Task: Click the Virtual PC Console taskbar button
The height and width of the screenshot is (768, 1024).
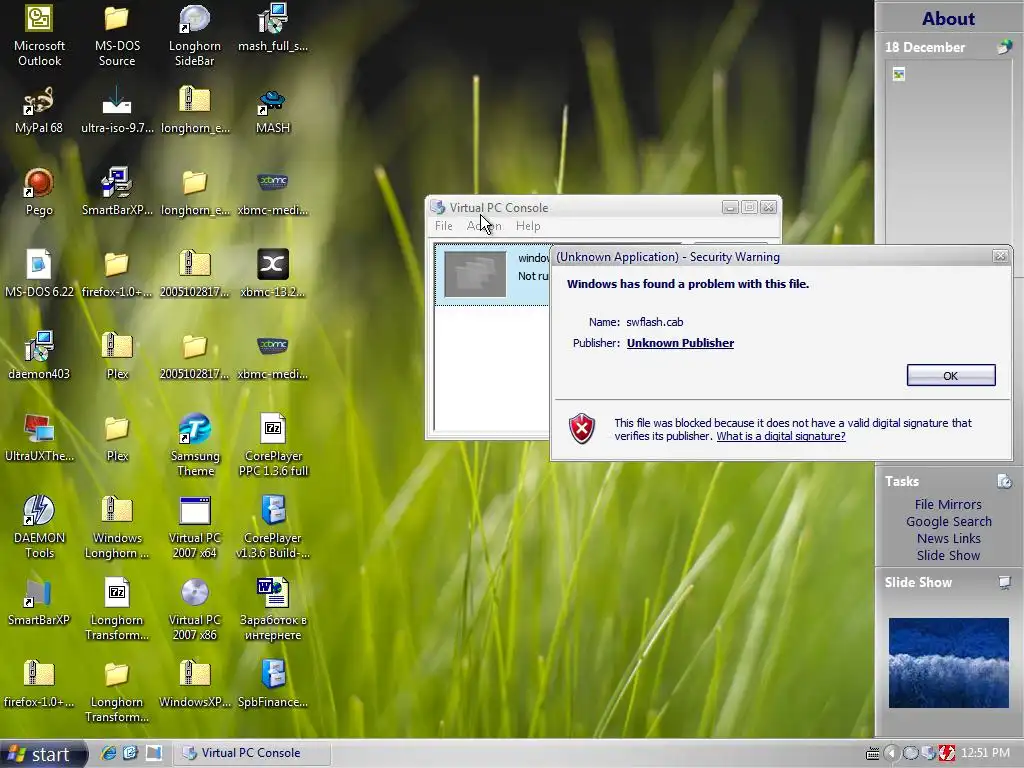Action: coord(251,753)
